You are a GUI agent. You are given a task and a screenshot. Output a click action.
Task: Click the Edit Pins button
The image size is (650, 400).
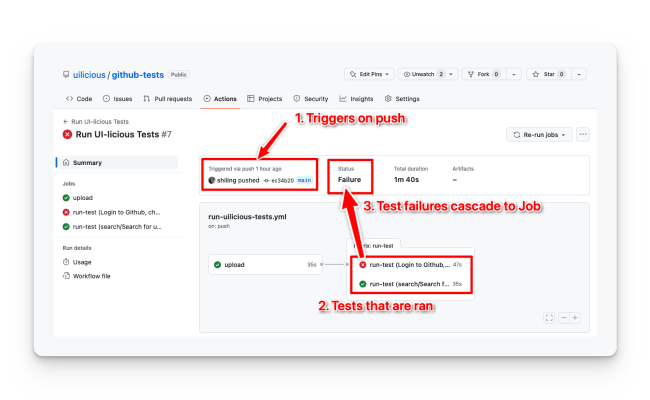tap(369, 74)
